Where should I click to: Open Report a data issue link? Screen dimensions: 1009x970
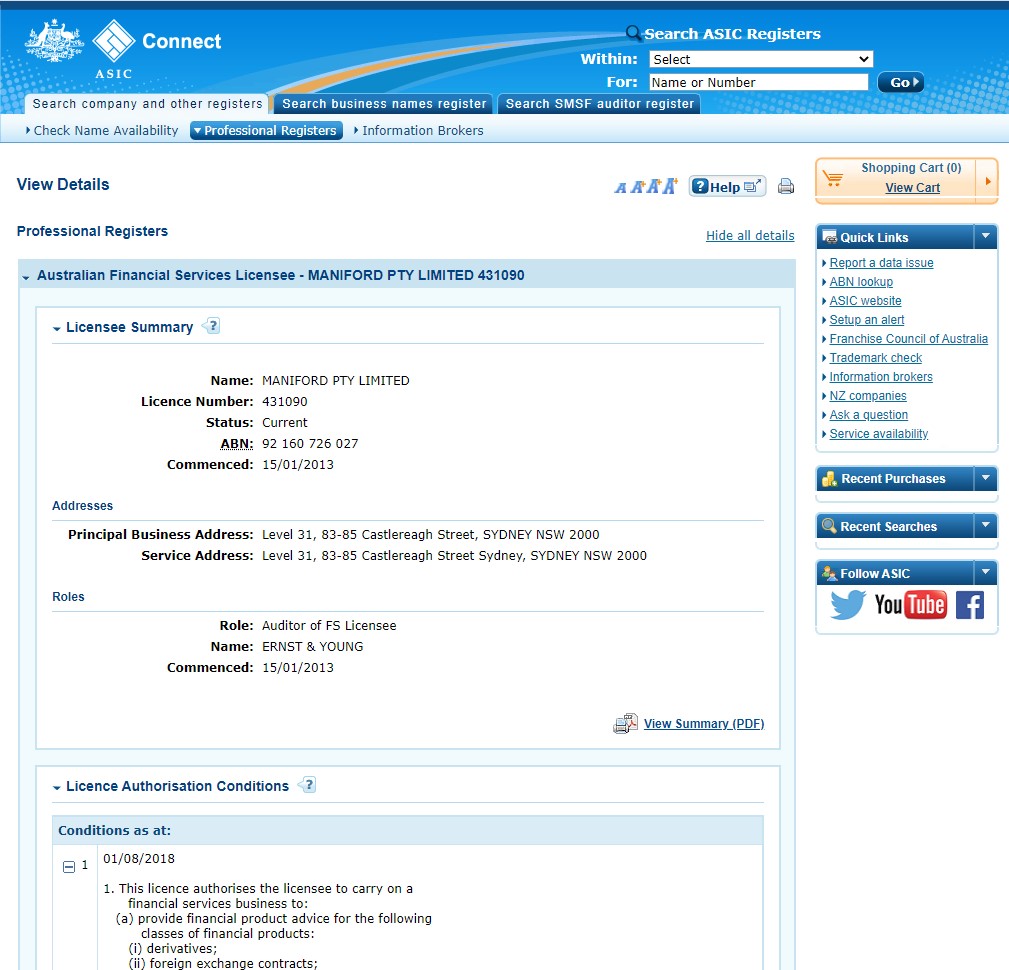[881, 263]
